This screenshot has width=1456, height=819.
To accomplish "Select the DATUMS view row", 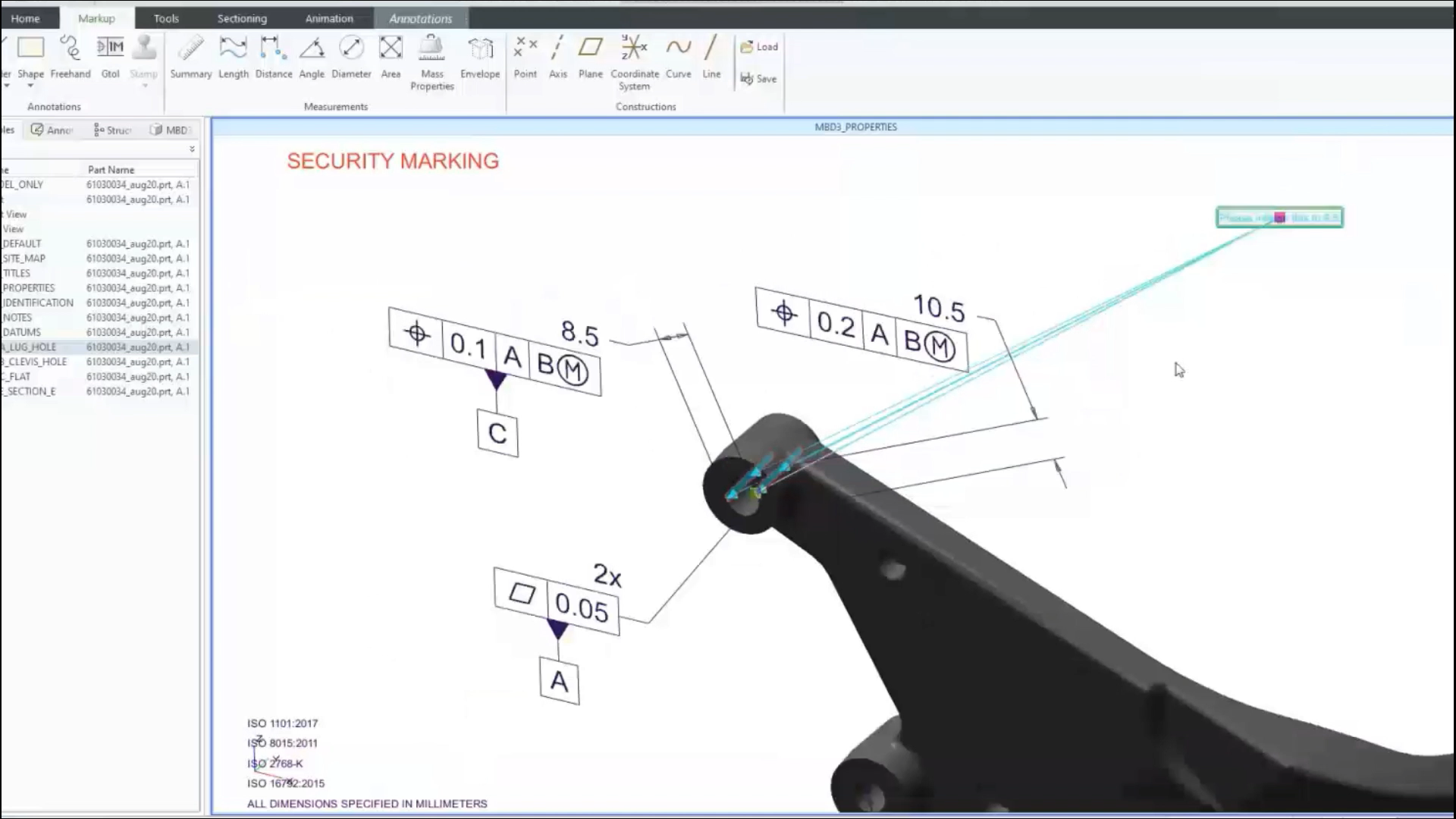I will [x=99, y=332].
